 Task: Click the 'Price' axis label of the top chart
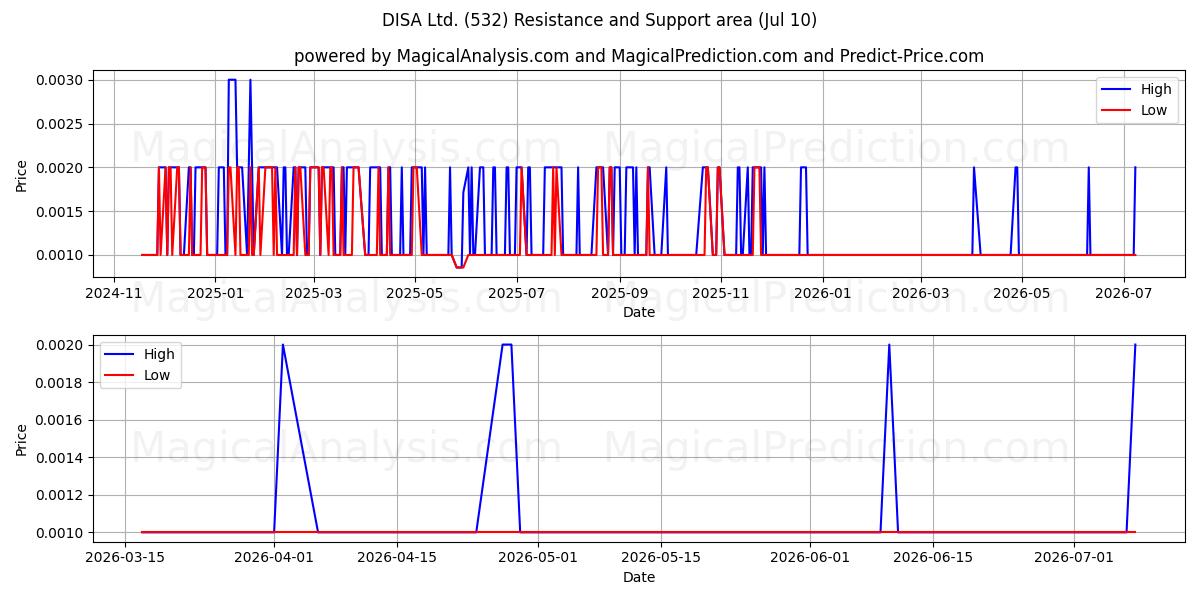(x=22, y=175)
